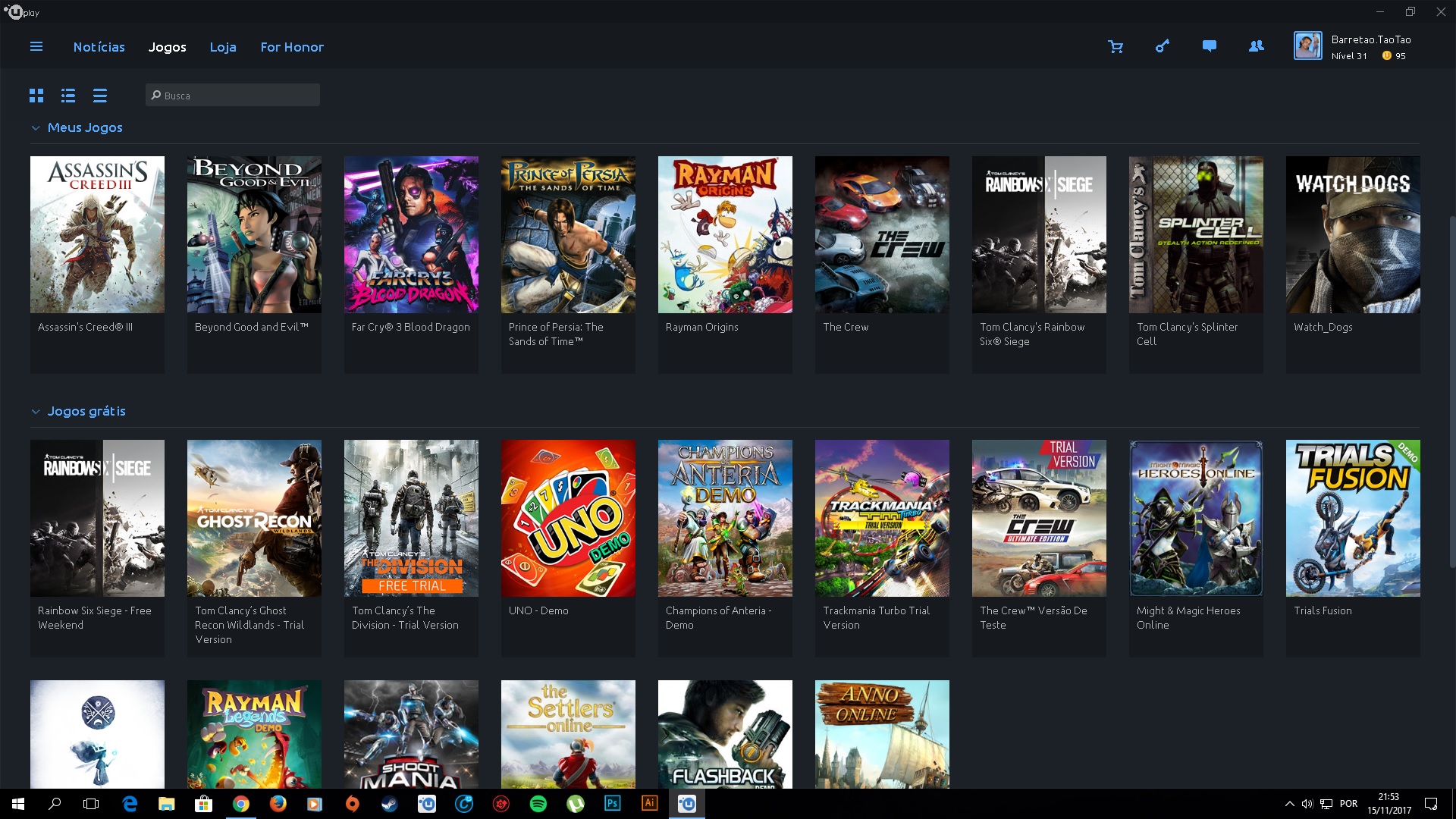Open Spotify from the taskbar

point(538,804)
